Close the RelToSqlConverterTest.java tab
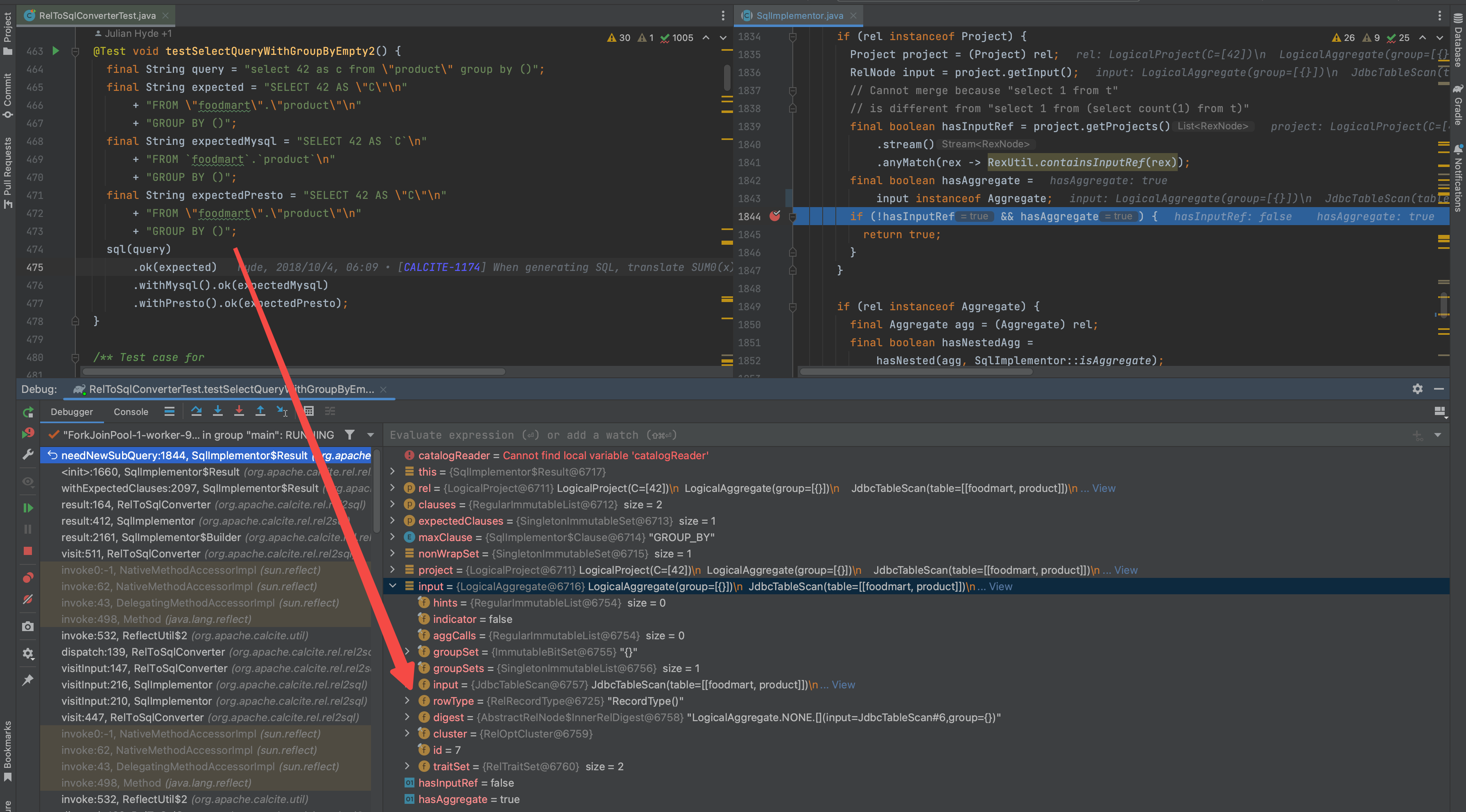 (165, 16)
